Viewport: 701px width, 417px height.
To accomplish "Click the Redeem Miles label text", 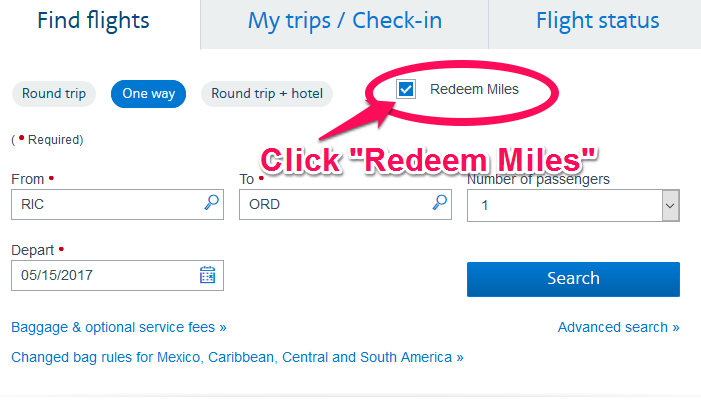I will pos(474,89).
